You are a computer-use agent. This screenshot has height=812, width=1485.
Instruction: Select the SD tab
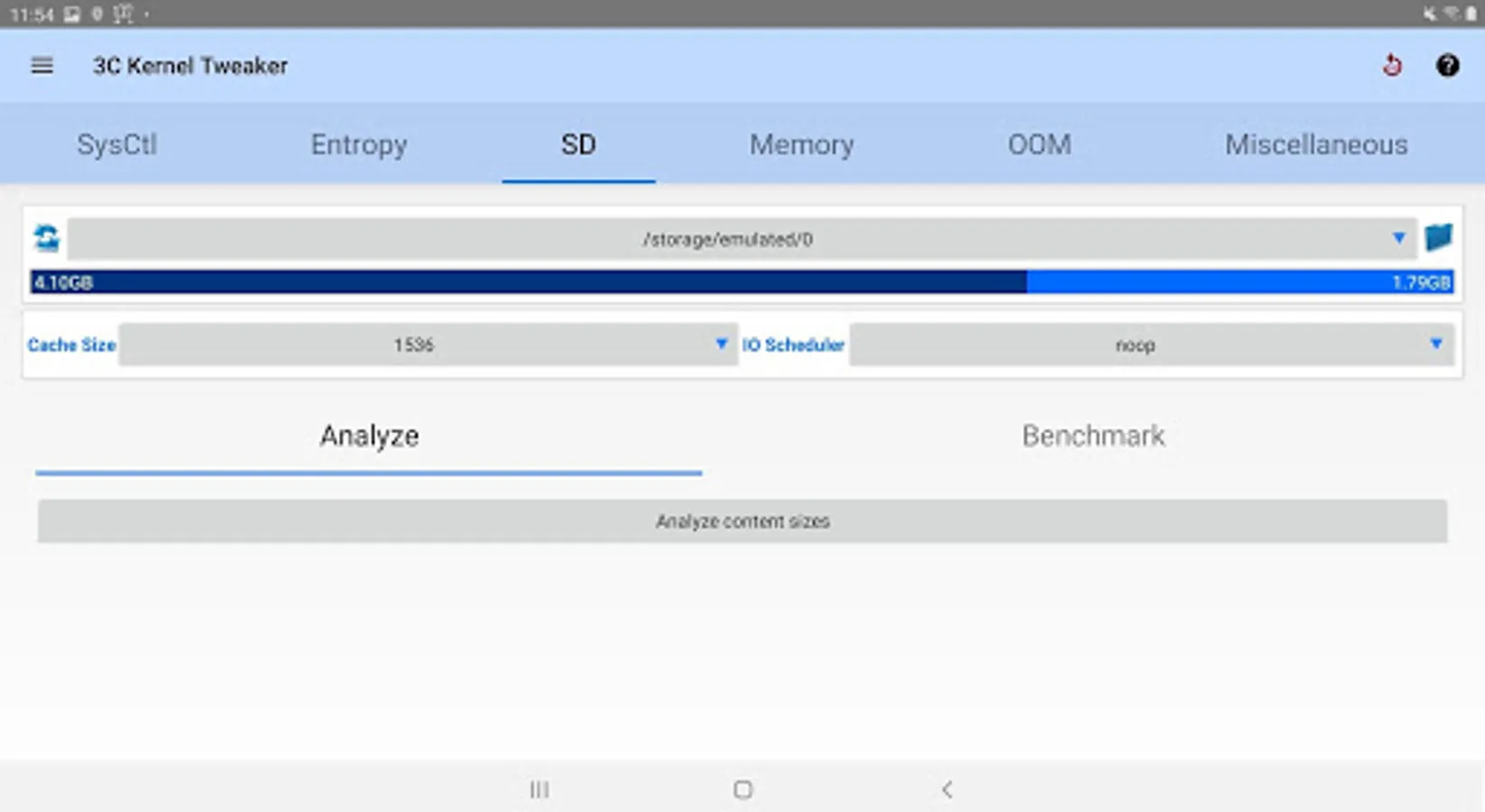[x=578, y=144]
